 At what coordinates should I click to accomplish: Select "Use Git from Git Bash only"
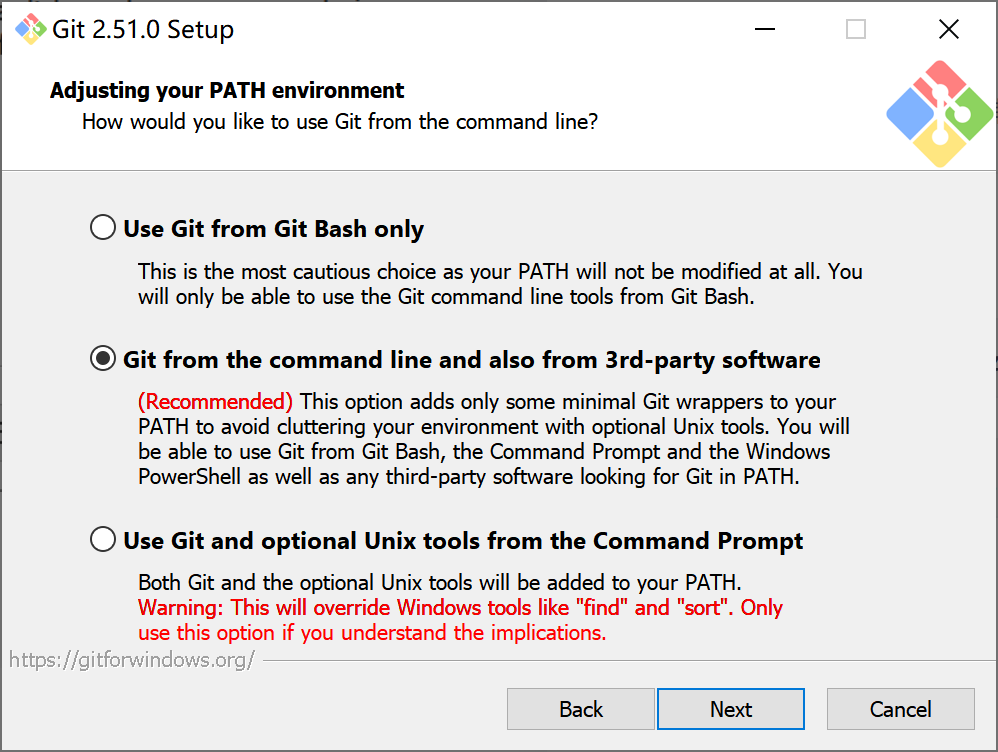click(102, 227)
